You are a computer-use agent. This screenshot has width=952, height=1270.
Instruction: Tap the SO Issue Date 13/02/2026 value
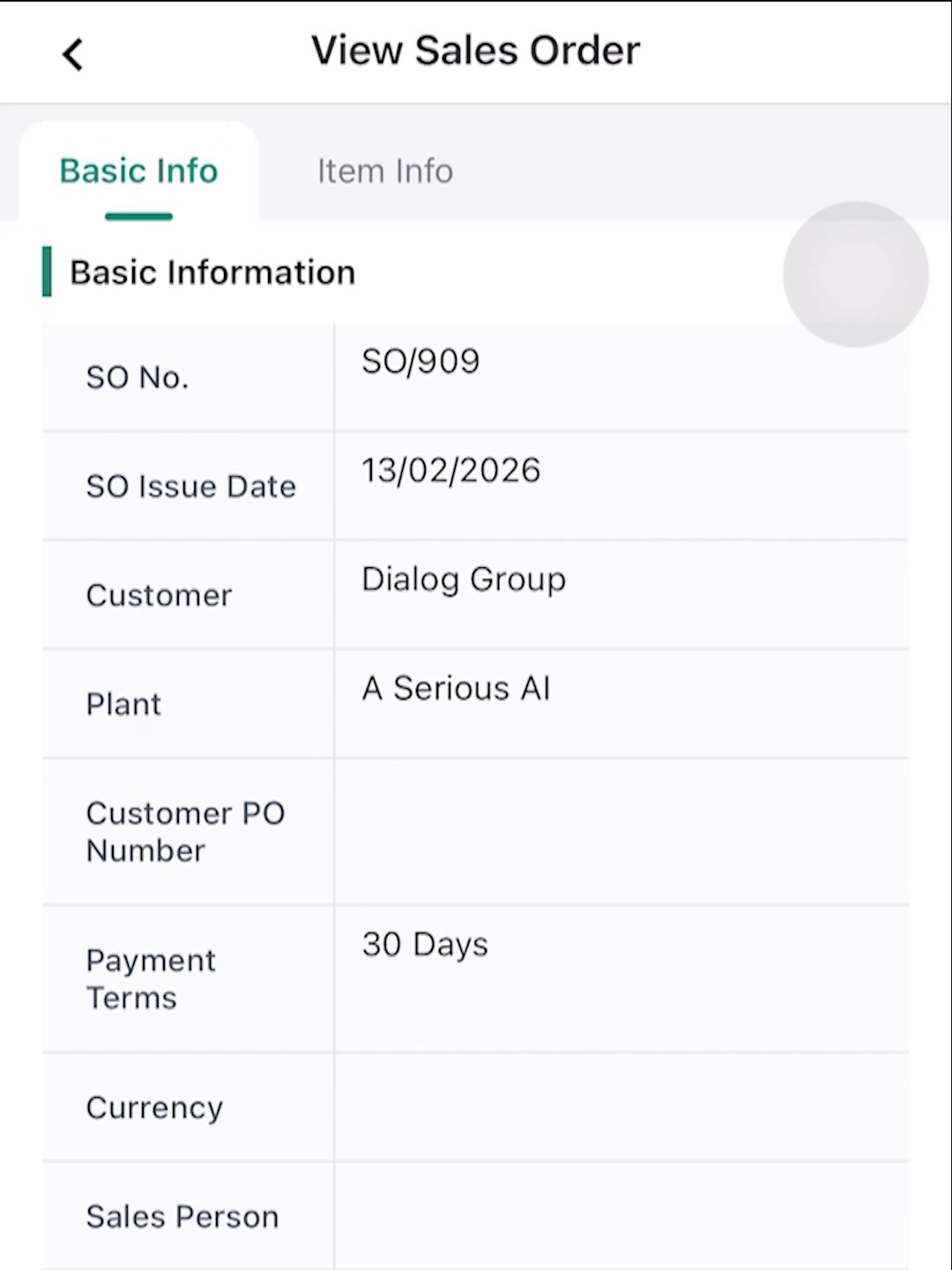(x=450, y=471)
